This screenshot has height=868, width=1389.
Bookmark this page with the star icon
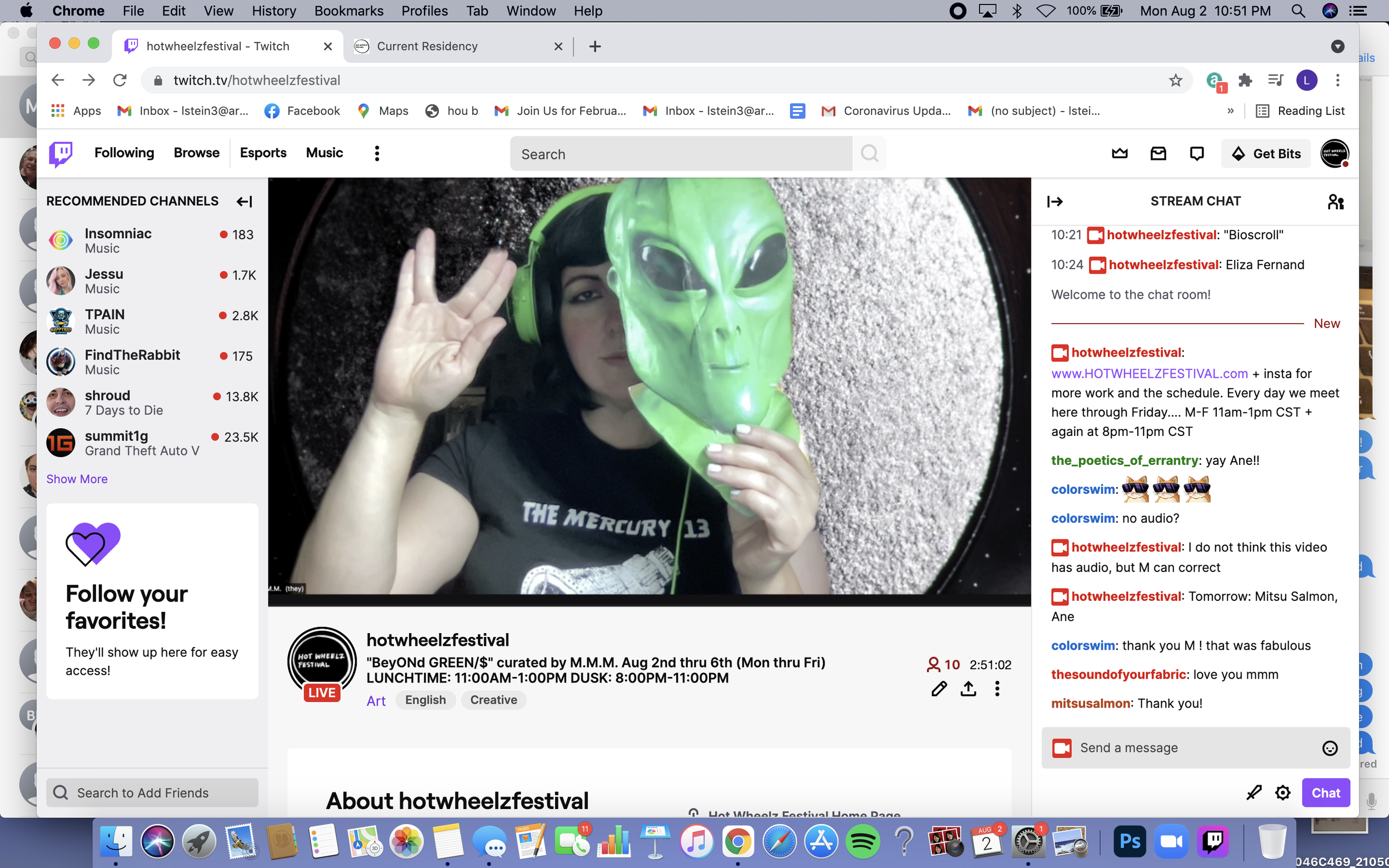[1176, 81]
